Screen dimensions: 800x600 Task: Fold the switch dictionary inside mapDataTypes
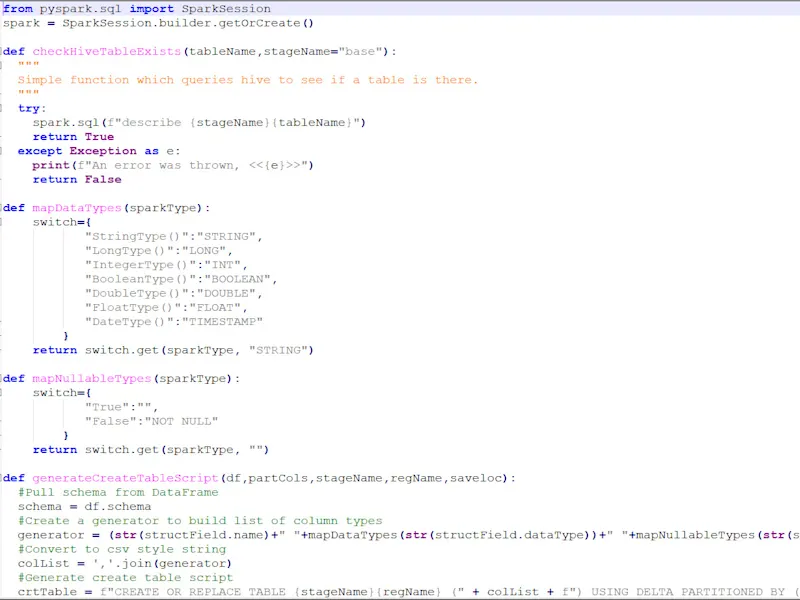pyautogui.click(x=2, y=222)
